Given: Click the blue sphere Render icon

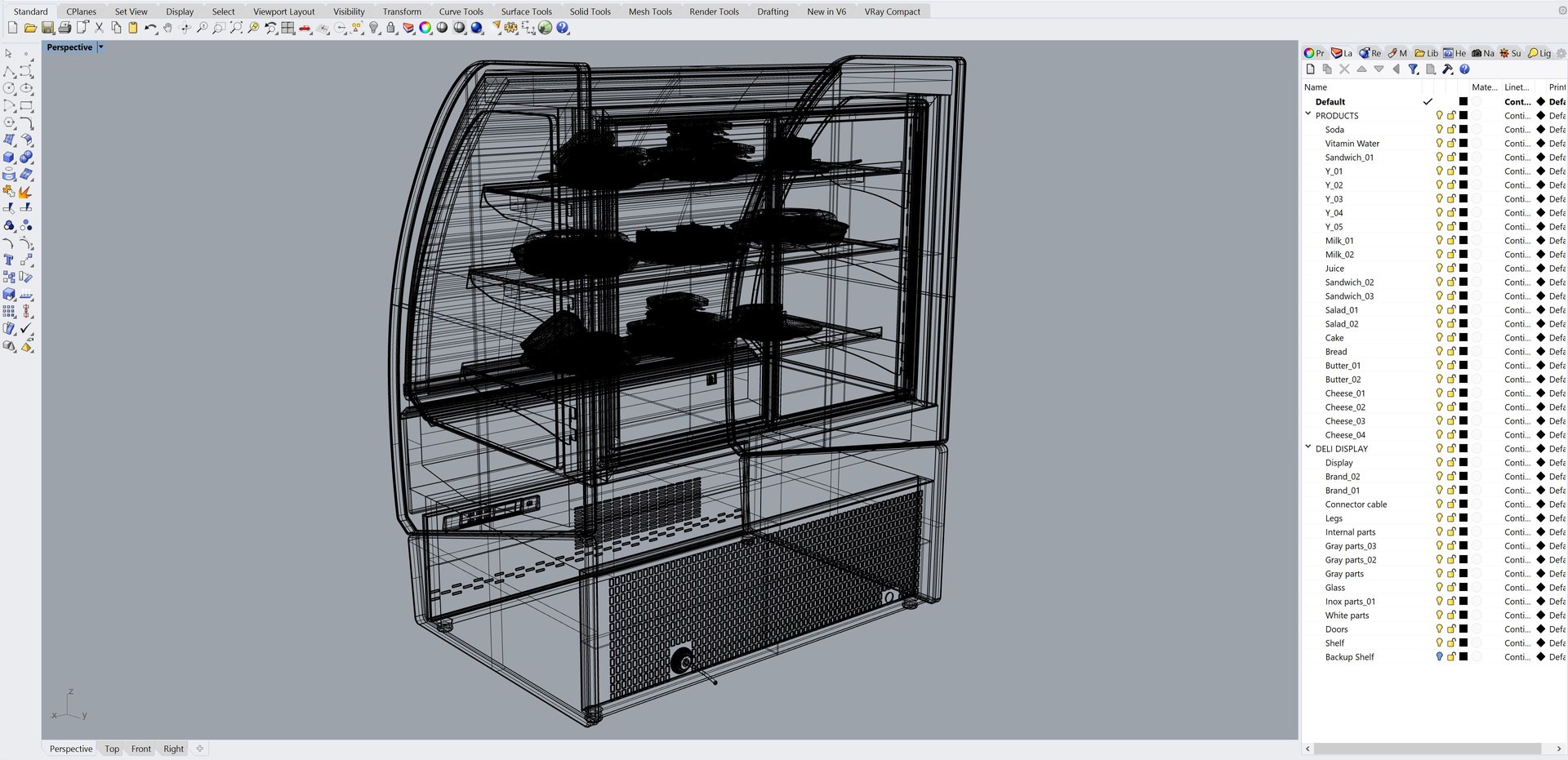Looking at the screenshot, I should [477, 28].
